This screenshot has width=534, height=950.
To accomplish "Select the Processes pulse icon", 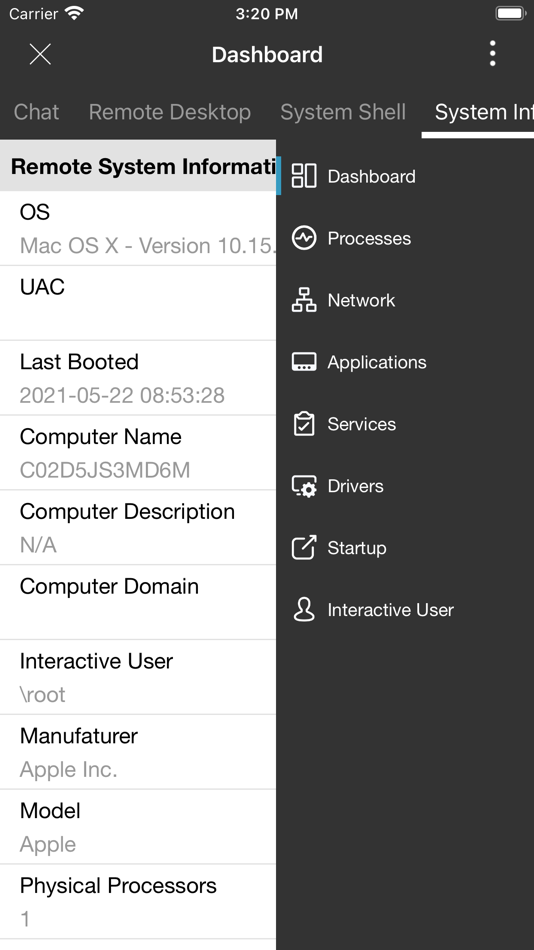I will (304, 238).
